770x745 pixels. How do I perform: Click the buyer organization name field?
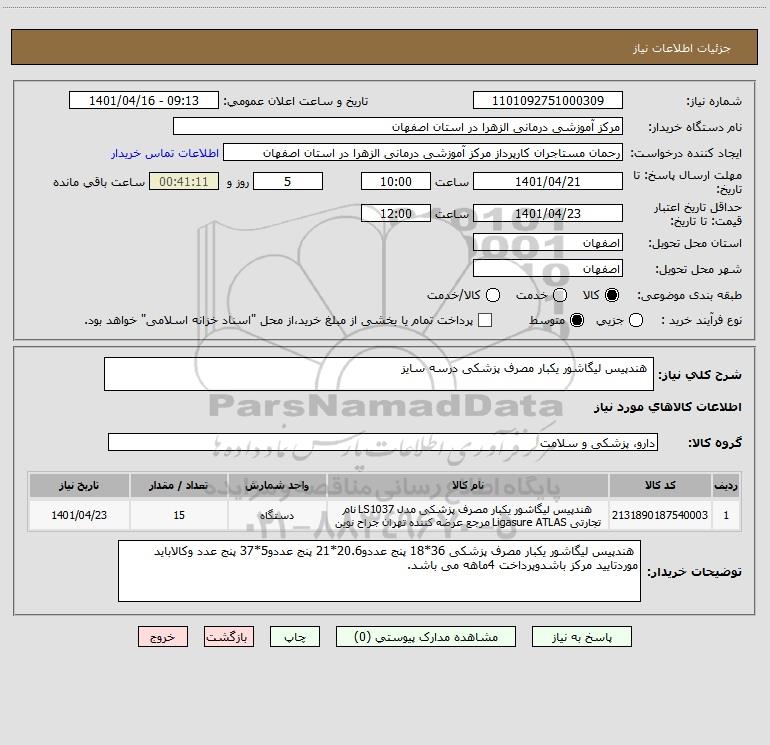coord(398,127)
